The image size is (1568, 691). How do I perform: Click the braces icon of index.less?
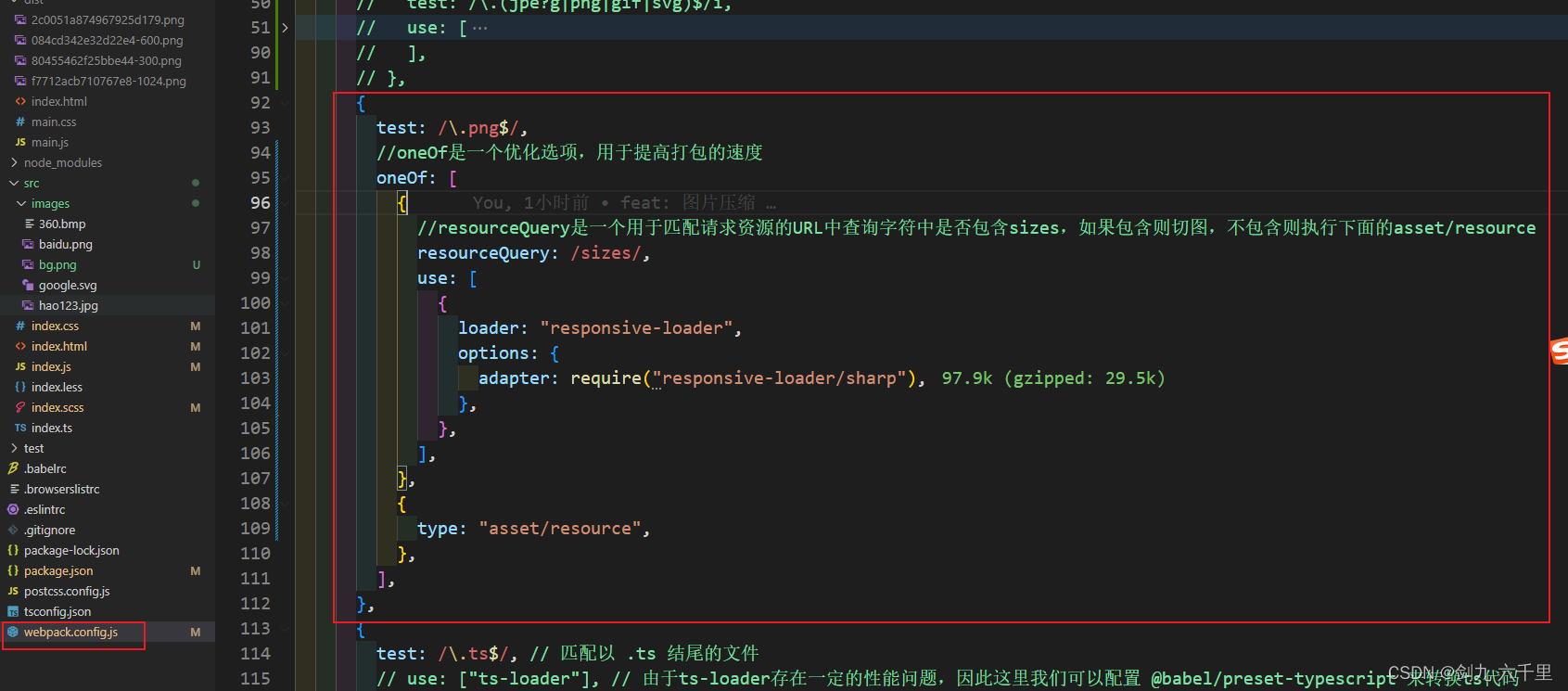point(20,387)
